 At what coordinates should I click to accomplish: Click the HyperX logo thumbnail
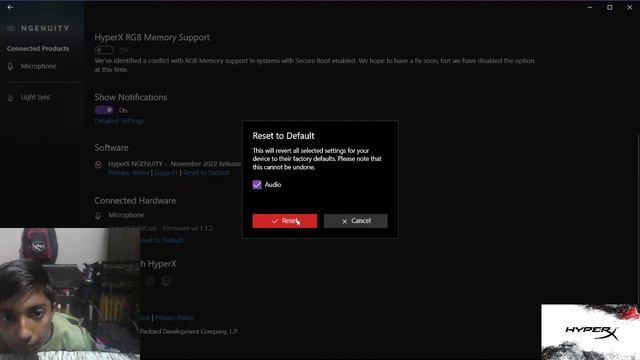(590, 332)
